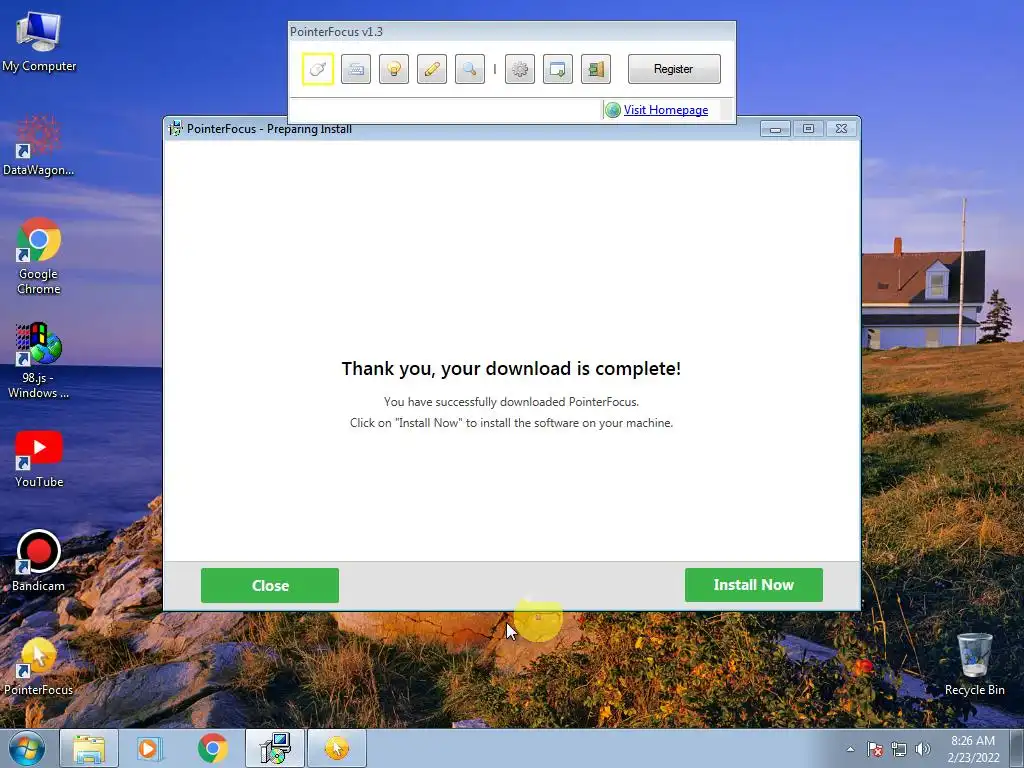Click the installer icon in the Preparing Install title bar
Image resolution: width=1024 pixels, height=768 pixels.
point(175,129)
